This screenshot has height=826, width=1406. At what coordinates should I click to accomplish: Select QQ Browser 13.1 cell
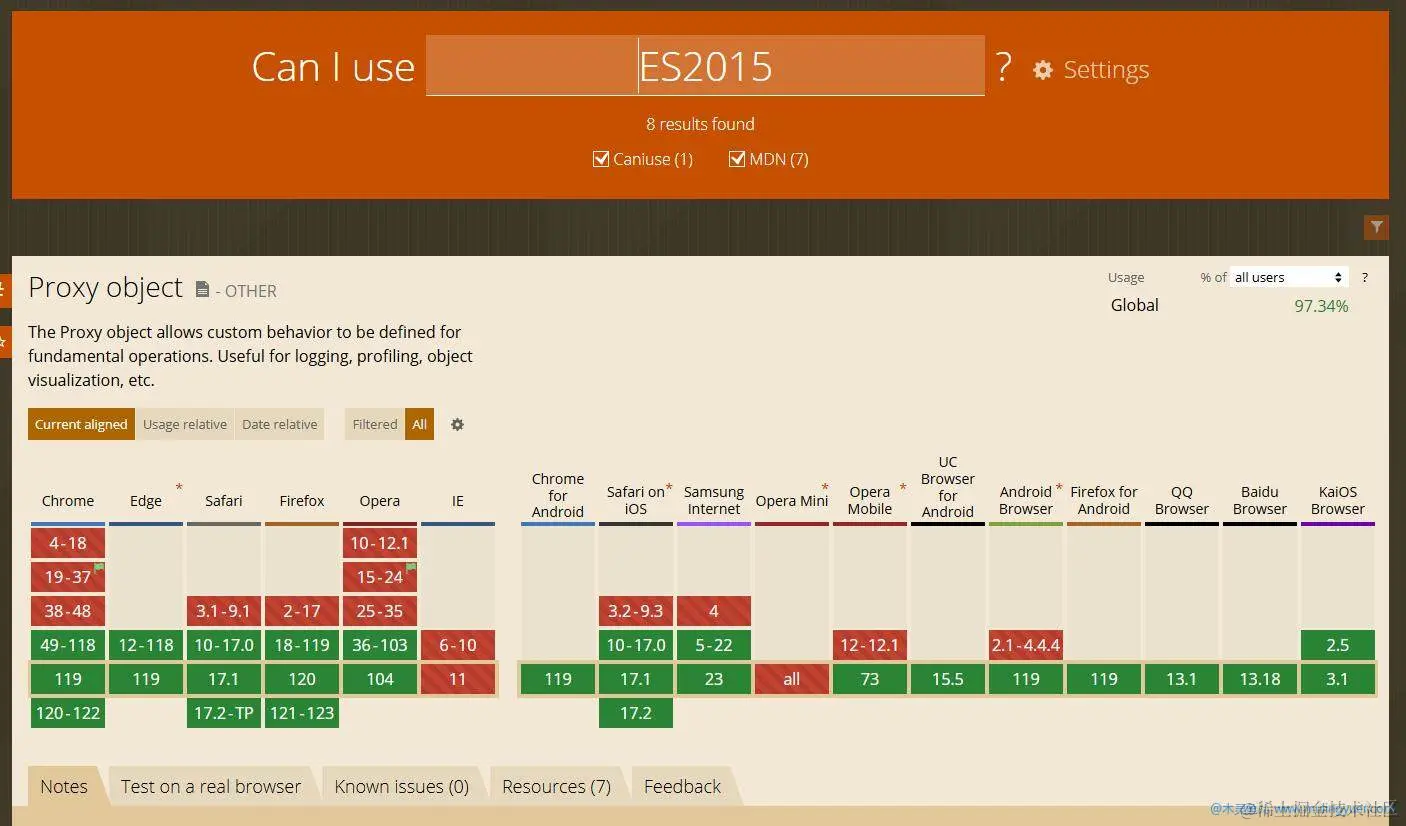(1182, 679)
